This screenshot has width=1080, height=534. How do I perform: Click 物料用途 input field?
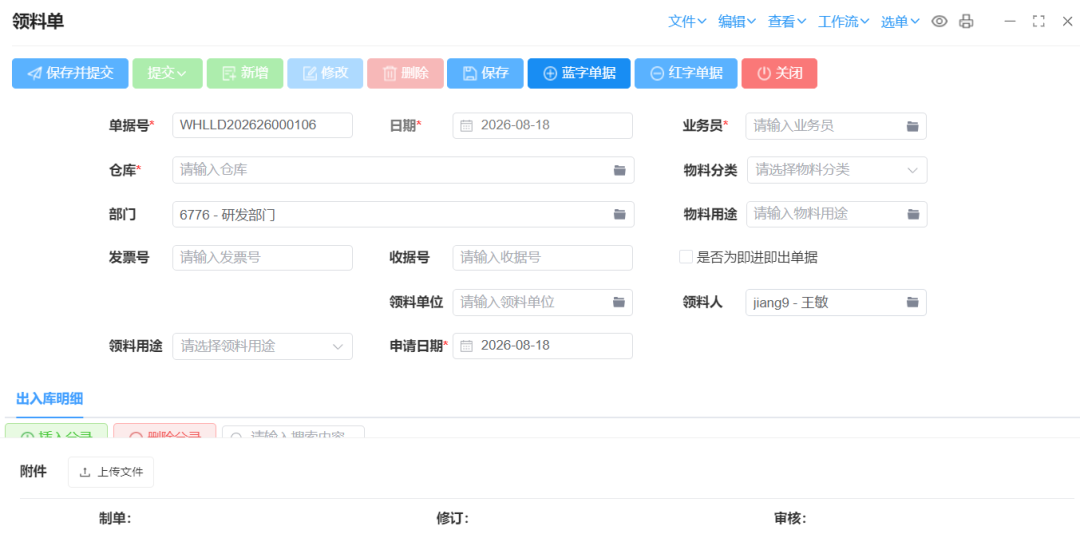(837, 214)
